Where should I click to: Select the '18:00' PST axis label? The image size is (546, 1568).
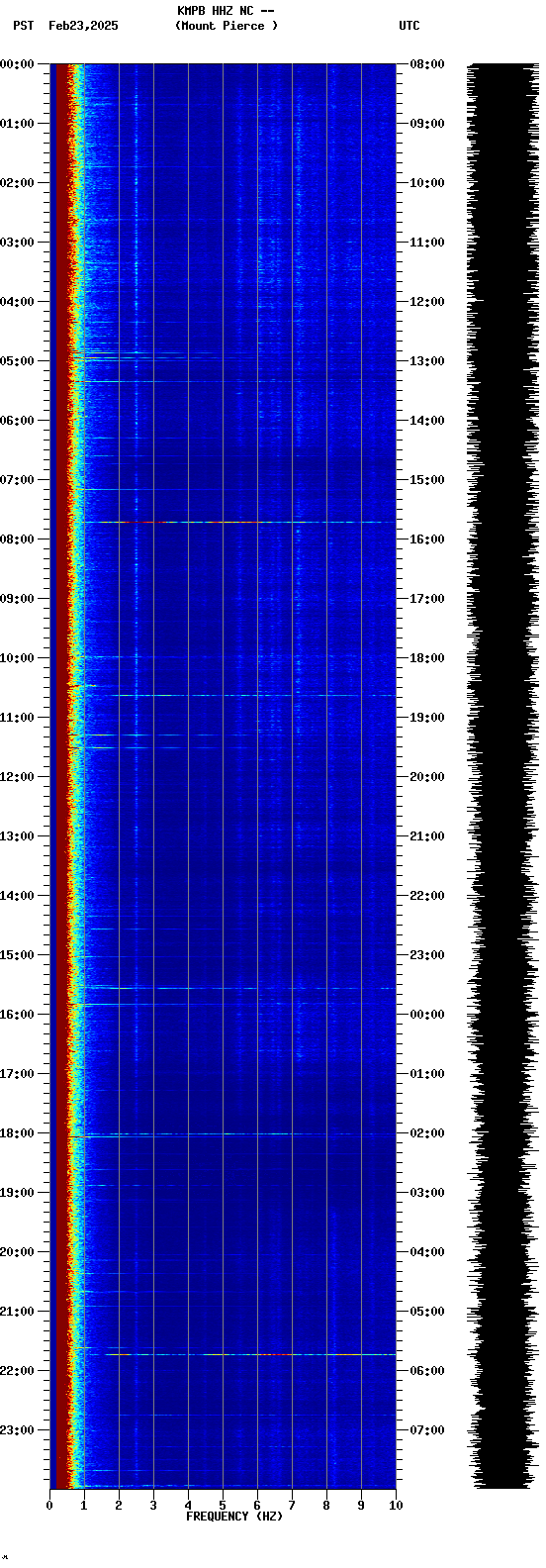[17, 1133]
